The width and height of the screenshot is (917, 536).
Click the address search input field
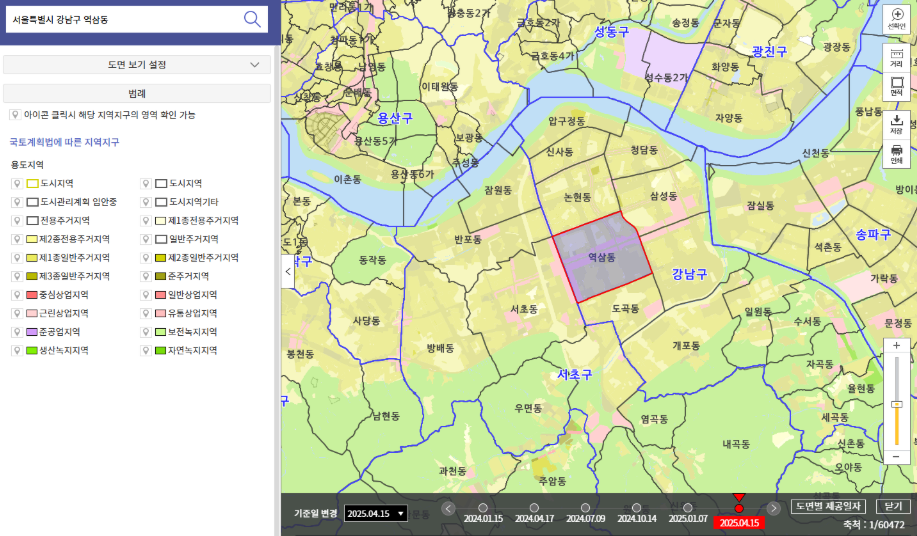tap(124, 19)
